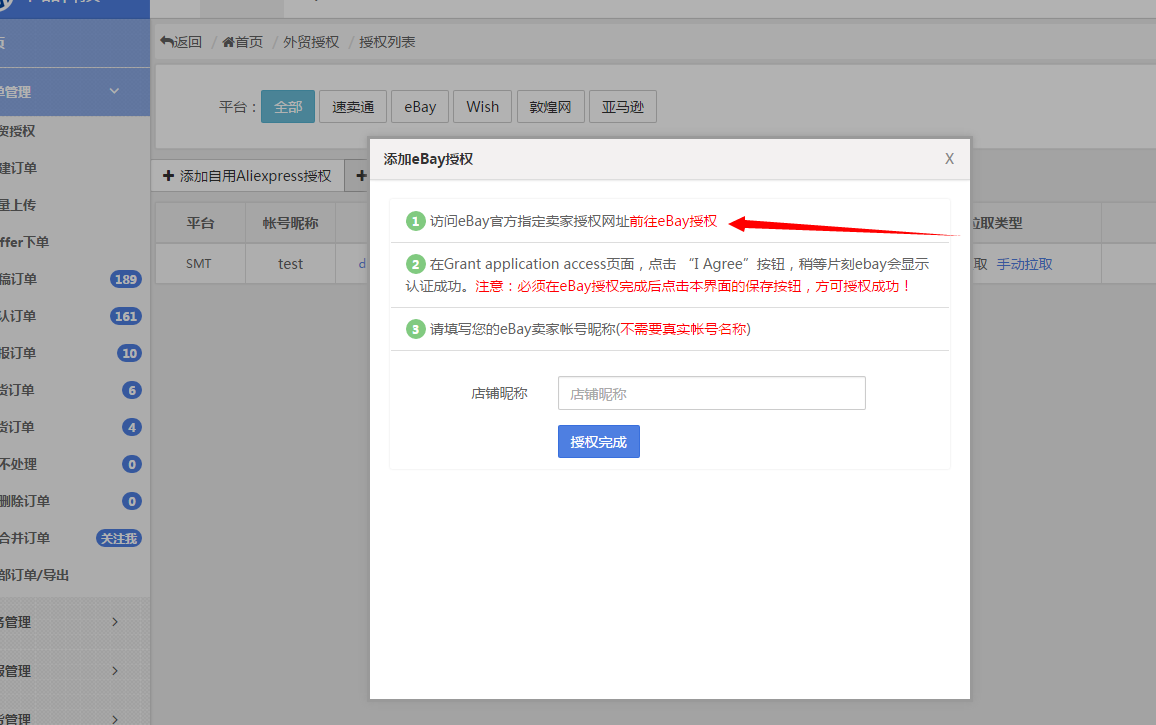Viewport: 1156px width, 725px height.
Task: Click the 189 badge in the sidebar
Action: pyautogui.click(x=126, y=279)
